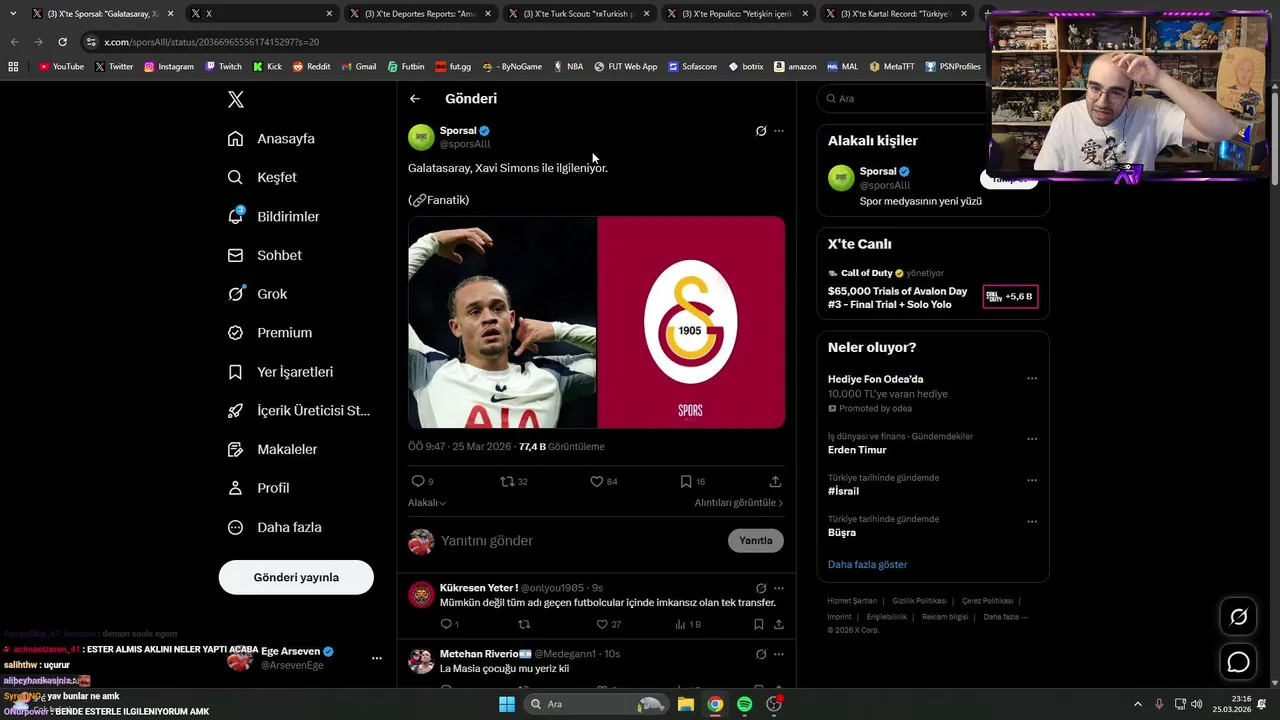Switch to the Turk Scout tab
Viewport: 1280px width, 720px height.
pyautogui.click(x=580, y=14)
